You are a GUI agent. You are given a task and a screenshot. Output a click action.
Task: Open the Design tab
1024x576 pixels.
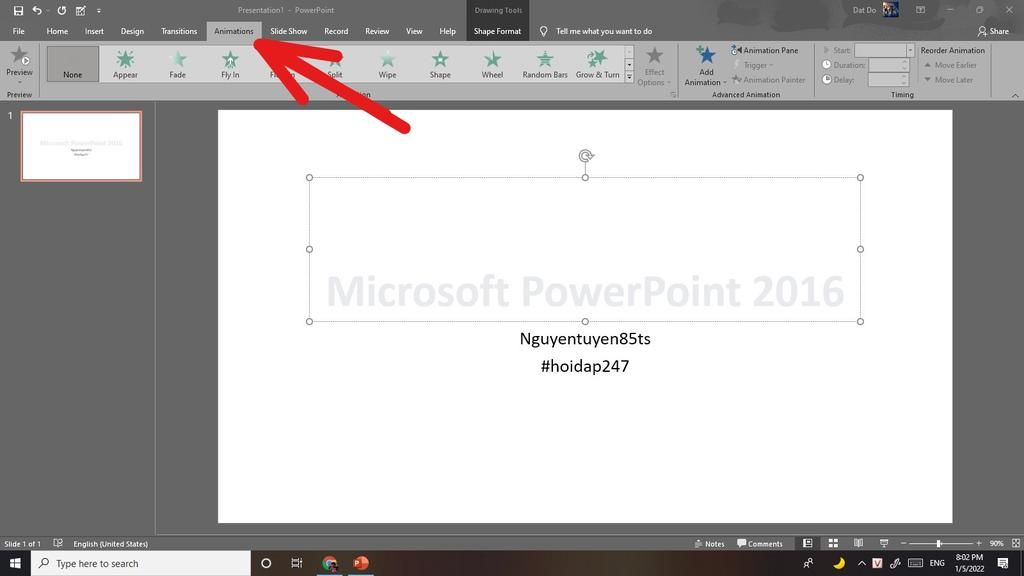pos(132,31)
